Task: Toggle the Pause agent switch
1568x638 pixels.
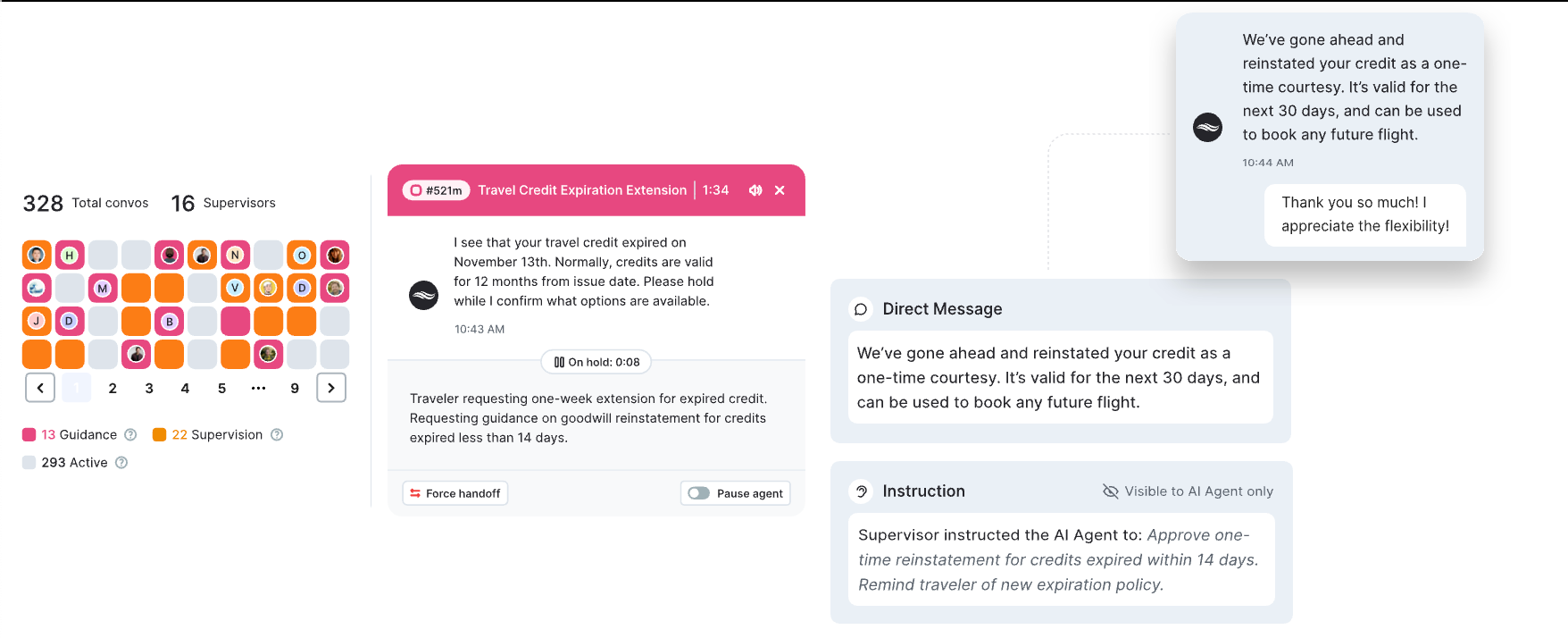Action: tap(698, 493)
